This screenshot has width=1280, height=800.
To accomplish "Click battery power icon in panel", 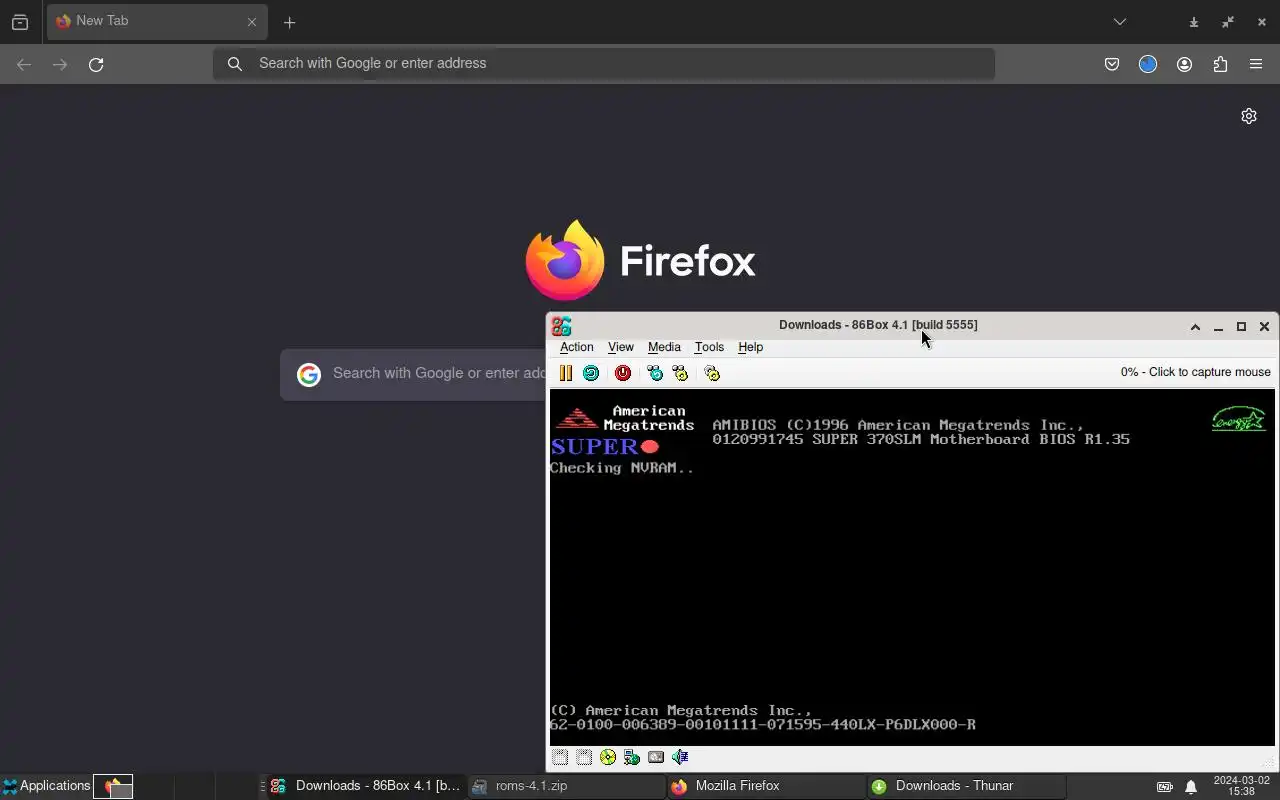I will [1165, 787].
